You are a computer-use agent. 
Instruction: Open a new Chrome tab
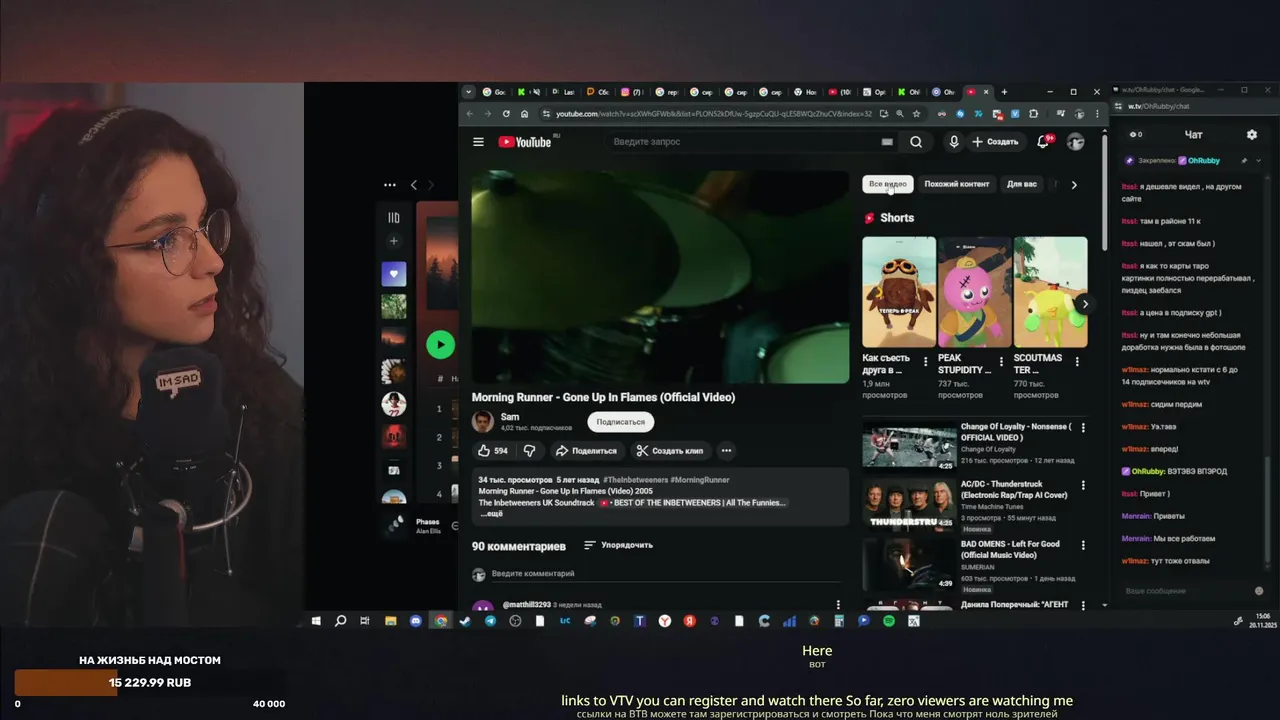point(1004,92)
